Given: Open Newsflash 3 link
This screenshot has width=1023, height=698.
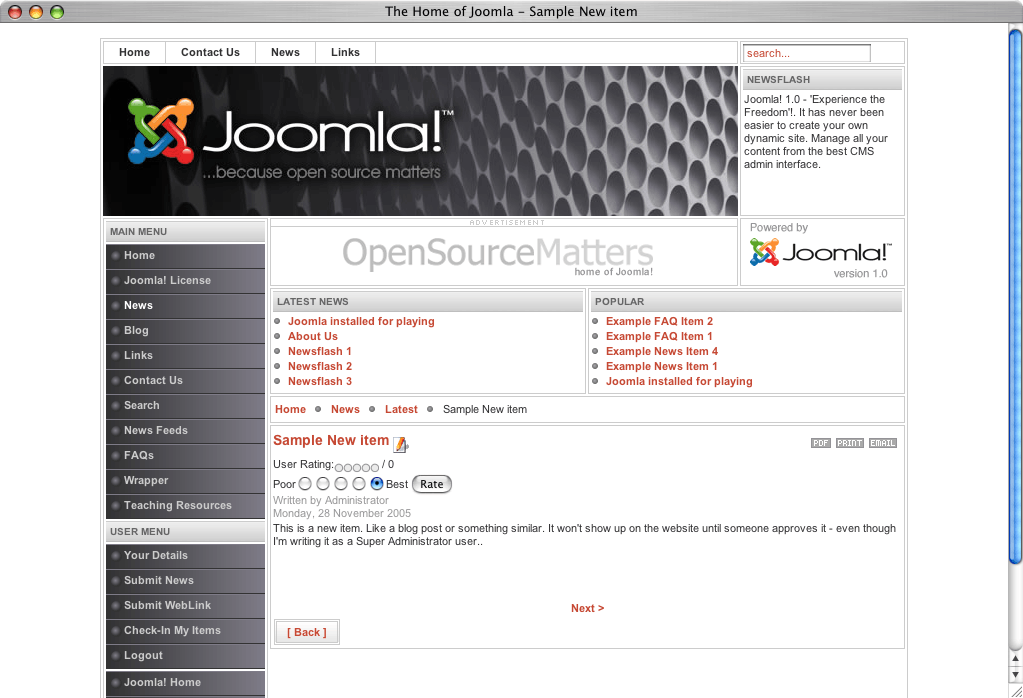Looking at the screenshot, I should point(320,381).
